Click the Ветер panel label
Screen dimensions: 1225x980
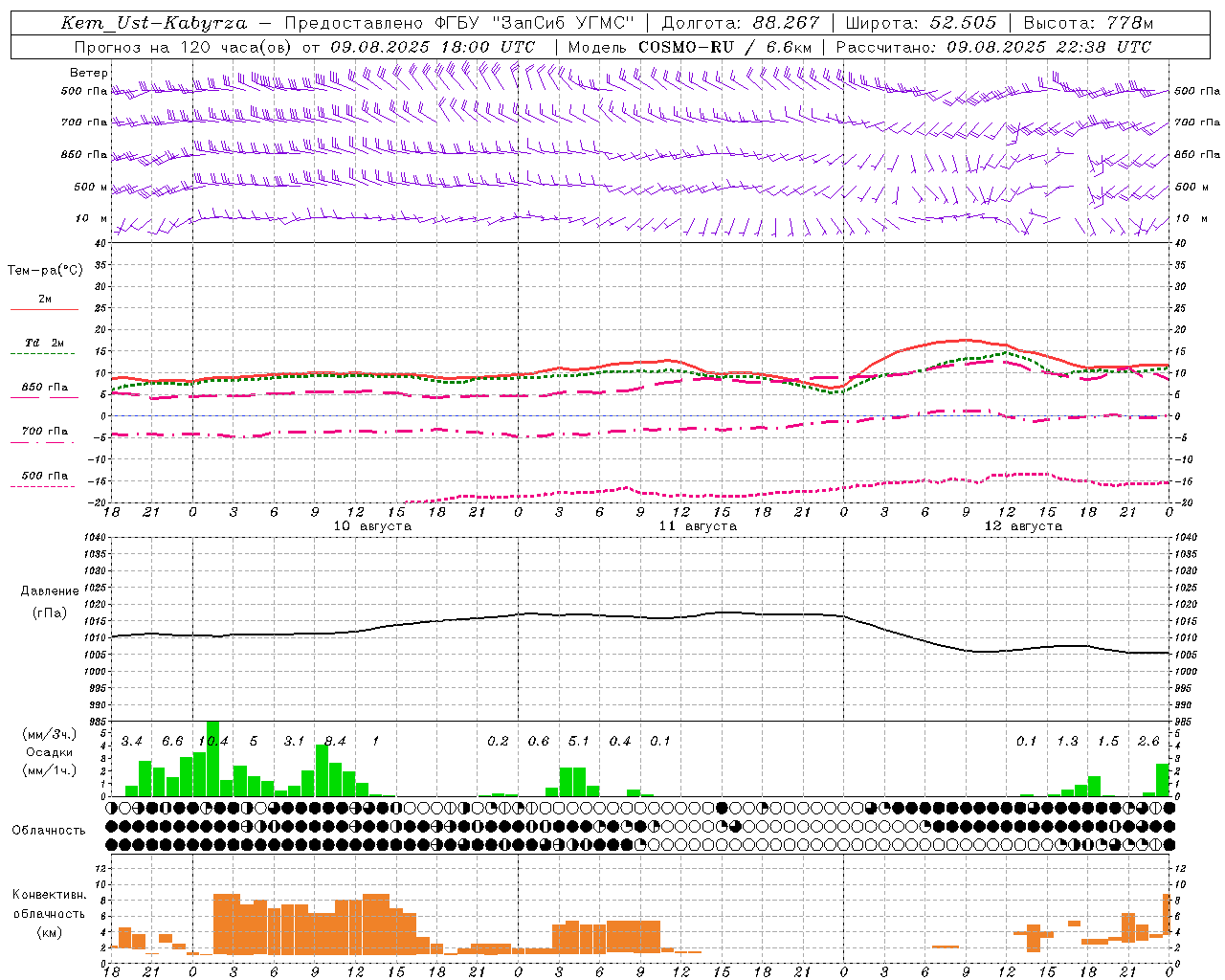[x=88, y=73]
